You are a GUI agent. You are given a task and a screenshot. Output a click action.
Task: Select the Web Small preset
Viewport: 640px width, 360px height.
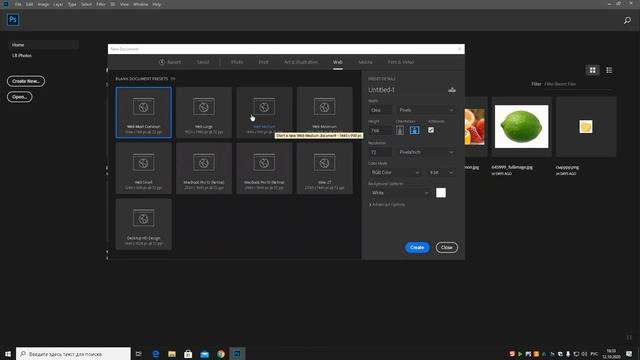tap(144, 168)
